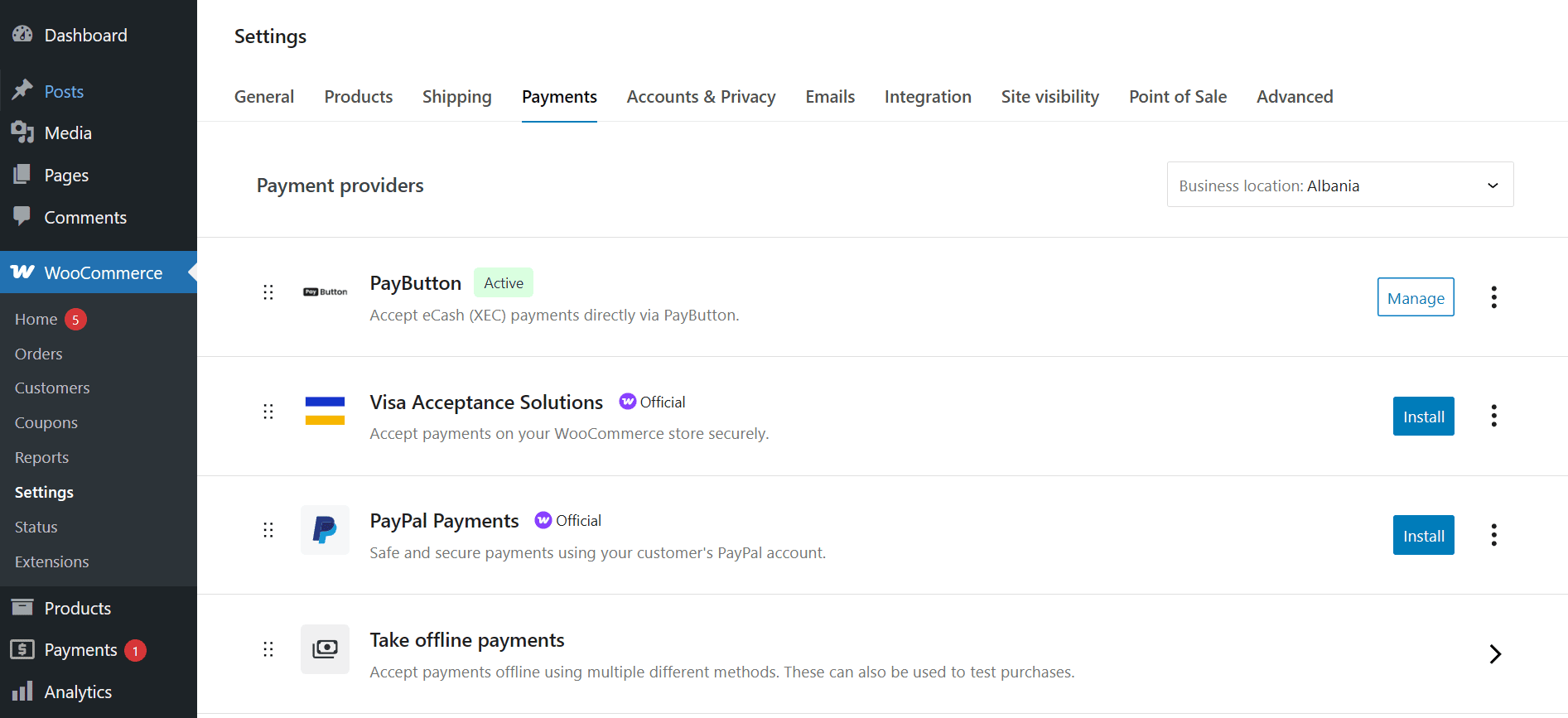Click the Dashboard gauge icon in sidebar
The width and height of the screenshot is (1568, 718).
(22, 35)
